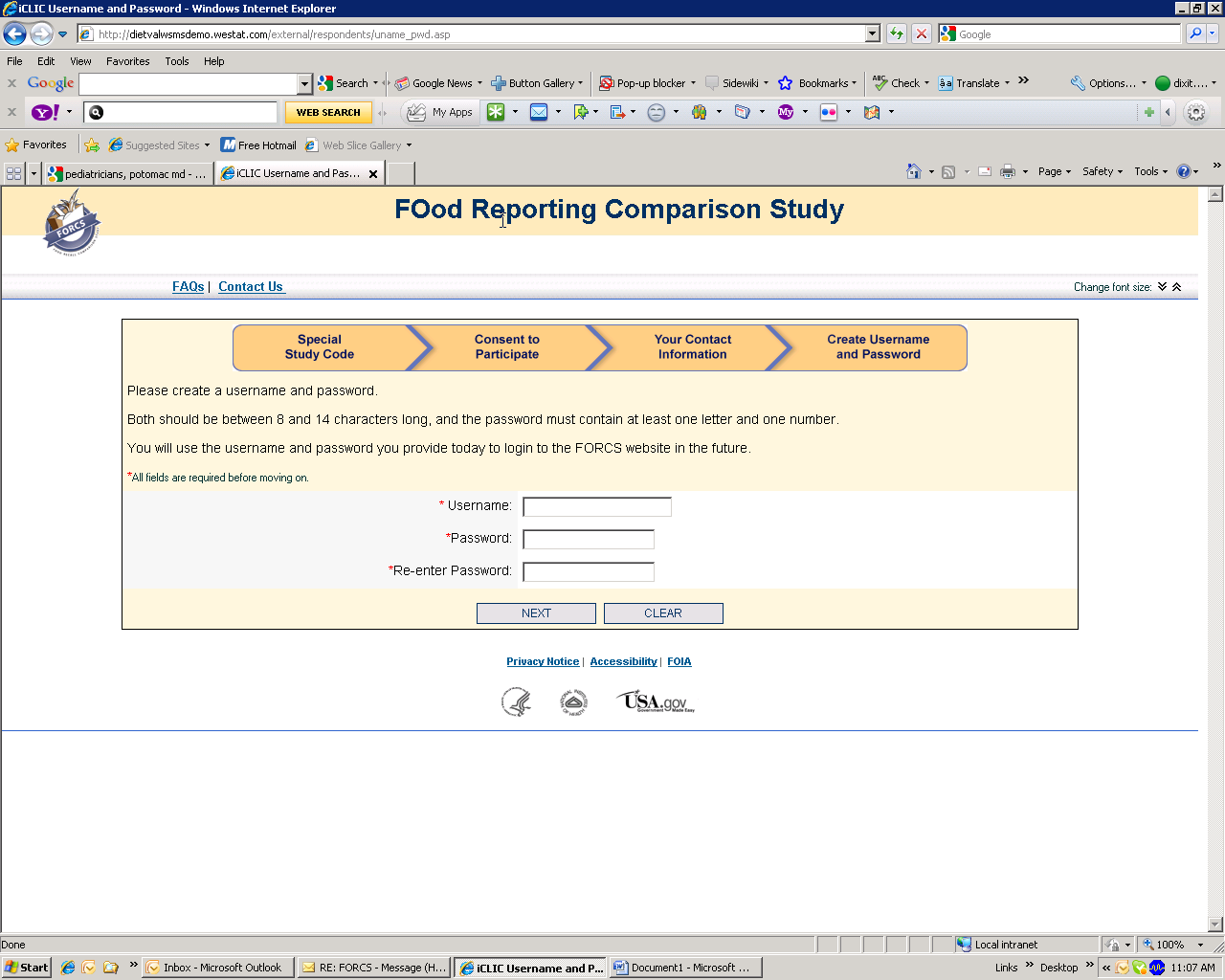Click the Yahoo Mail envelope icon
The image size is (1225, 980).
coord(539,113)
